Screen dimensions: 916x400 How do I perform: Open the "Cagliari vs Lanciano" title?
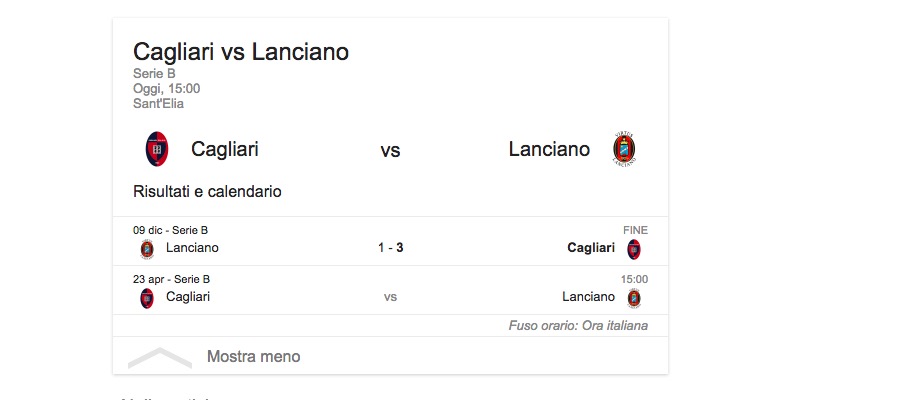(x=241, y=52)
